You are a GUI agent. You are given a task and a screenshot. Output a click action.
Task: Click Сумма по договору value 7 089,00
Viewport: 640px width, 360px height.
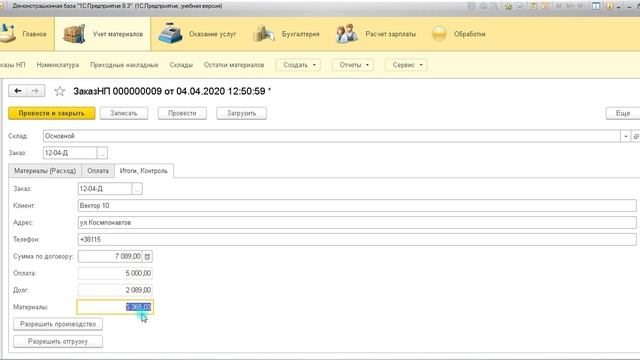(x=110, y=256)
